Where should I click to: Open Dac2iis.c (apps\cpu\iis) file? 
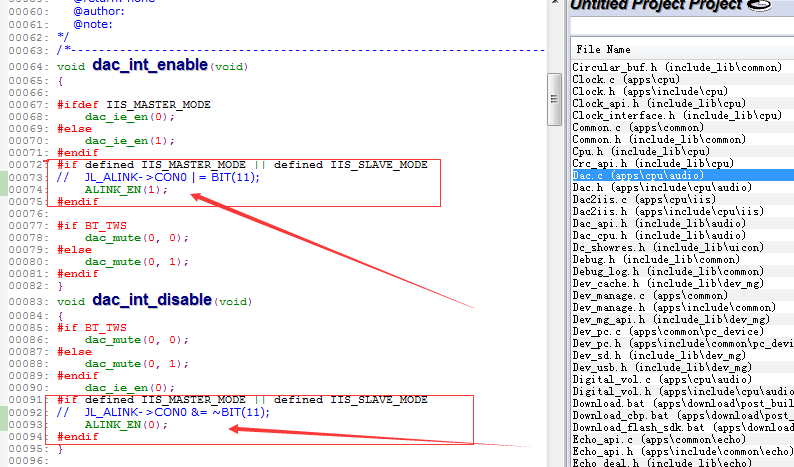pos(644,200)
